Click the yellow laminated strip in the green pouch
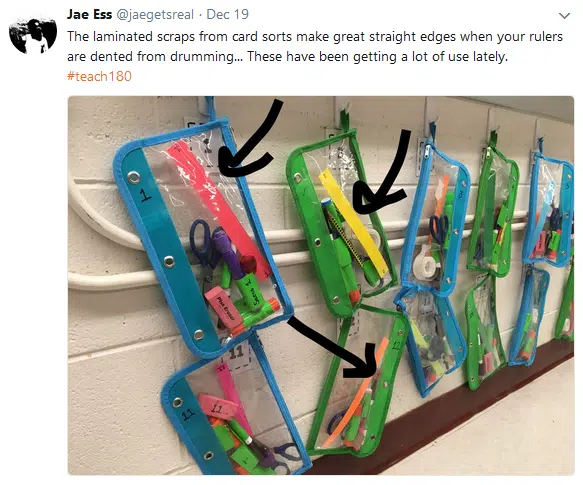This screenshot has height=485, width=583. 353,222
